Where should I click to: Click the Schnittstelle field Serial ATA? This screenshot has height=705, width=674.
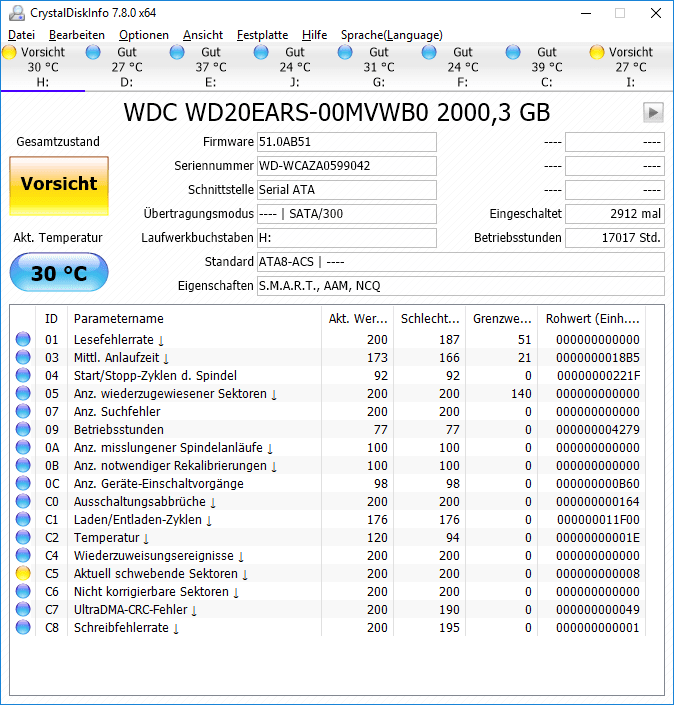pos(347,190)
